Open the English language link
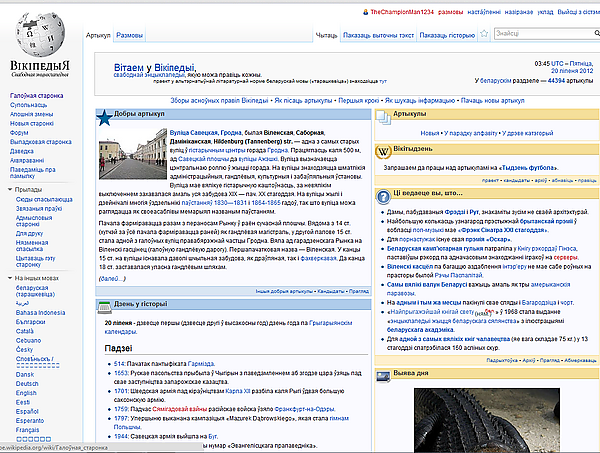600x453 pixels. point(26,393)
